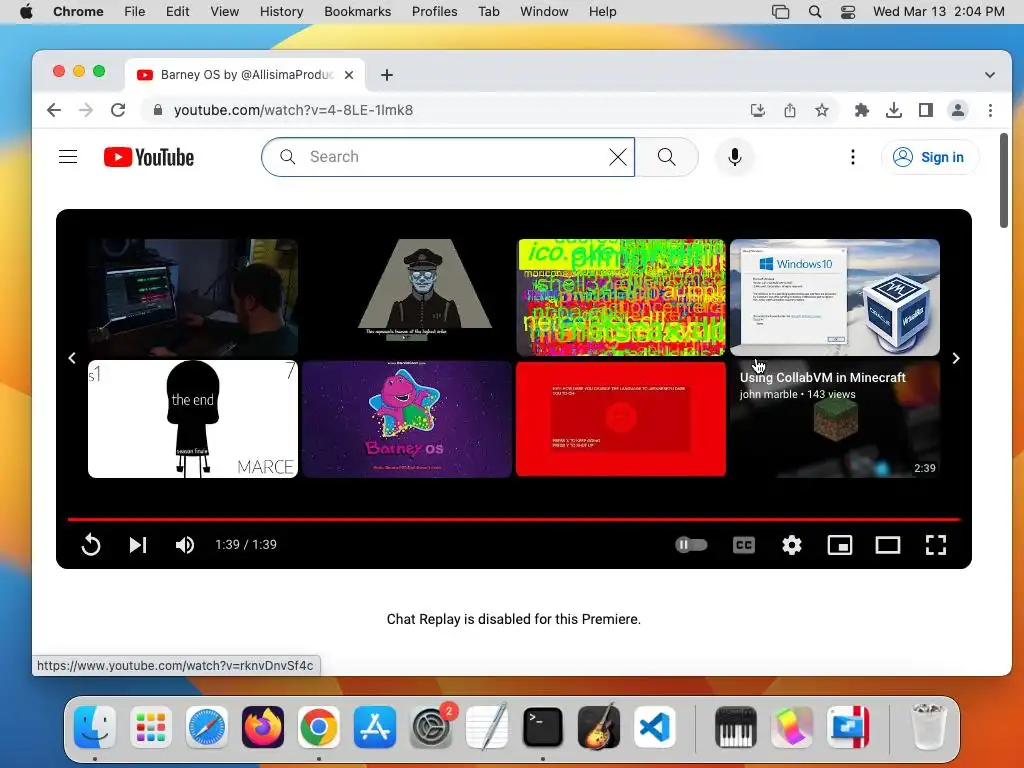Toggle Chrome side panel
This screenshot has width=1024, height=768.
point(925,110)
